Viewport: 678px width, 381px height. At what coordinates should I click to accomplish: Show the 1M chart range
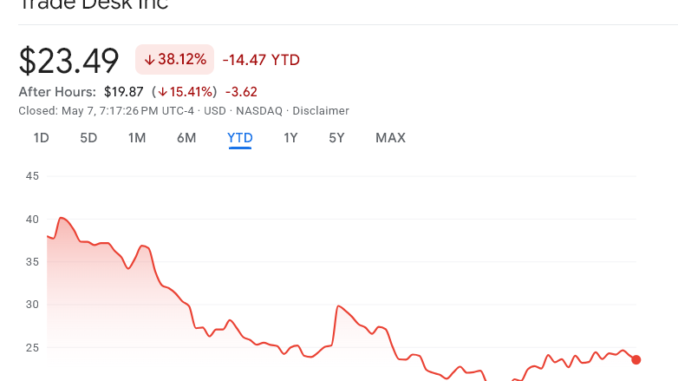(137, 138)
